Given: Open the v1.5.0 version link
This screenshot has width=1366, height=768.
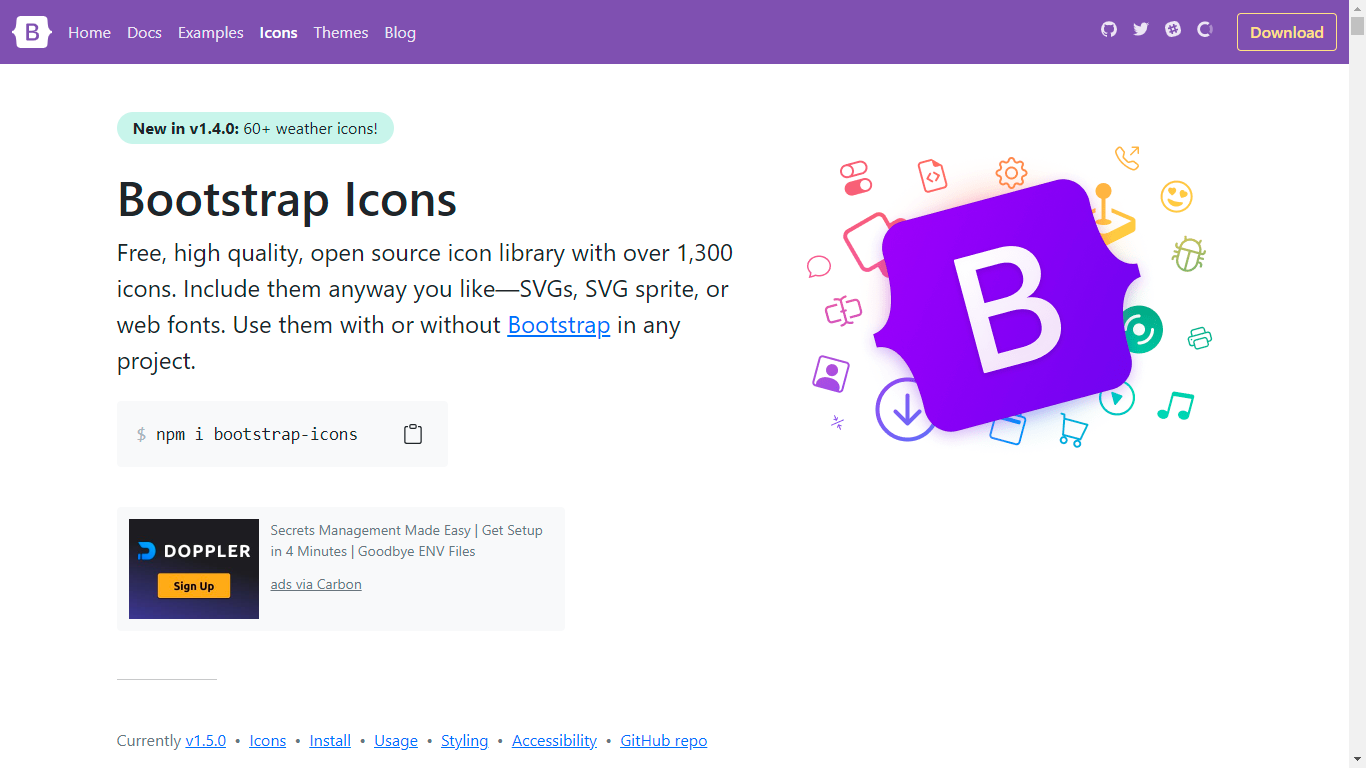Looking at the screenshot, I should pyautogui.click(x=206, y=741).
